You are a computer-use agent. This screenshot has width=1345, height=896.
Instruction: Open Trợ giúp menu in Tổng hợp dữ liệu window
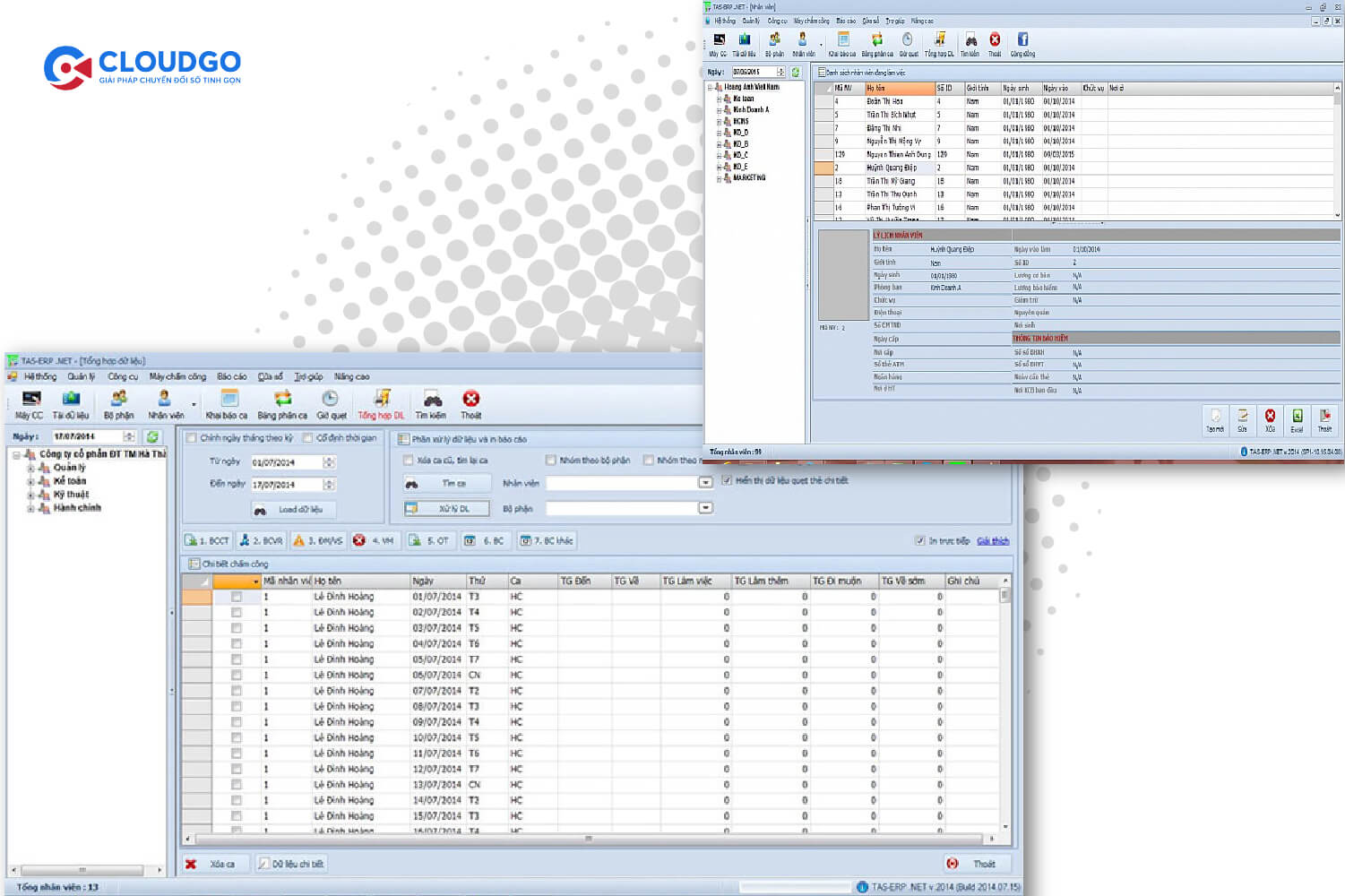tap(308, 376)
